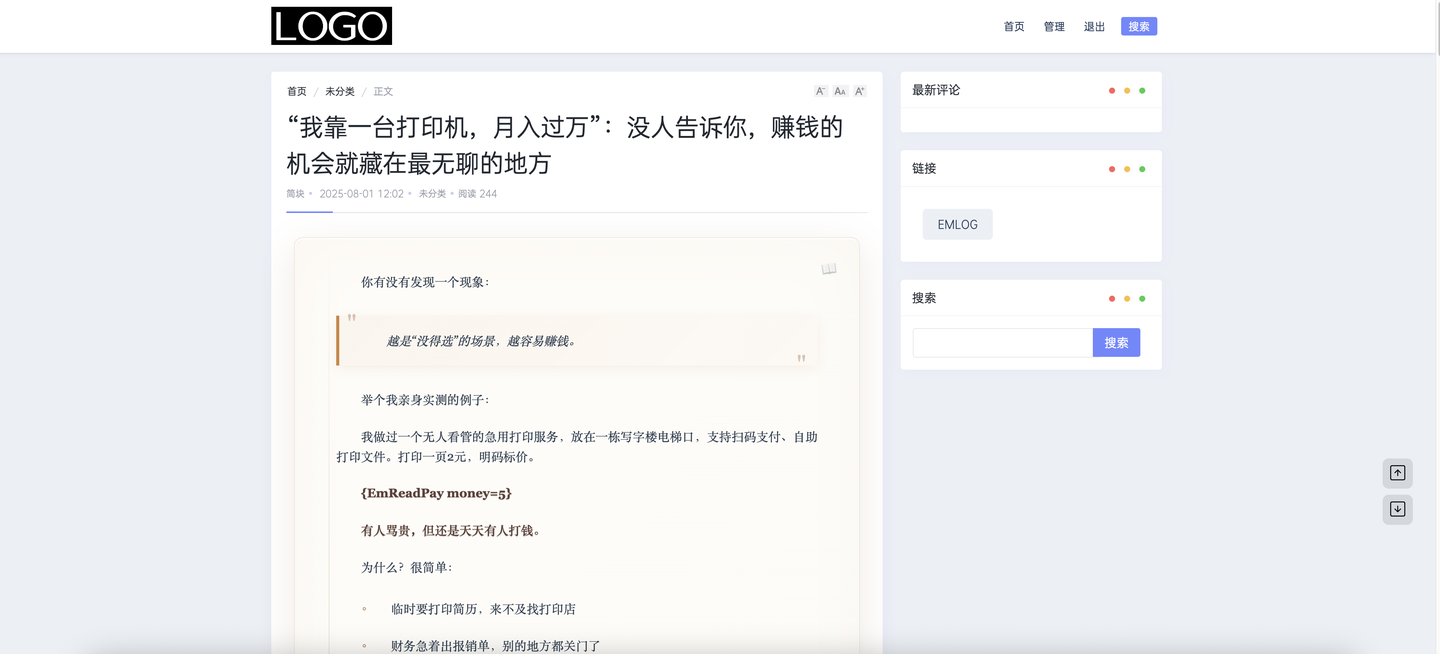Click the article title about 打印机
The image size is (1440, 654).
point(565,145)
